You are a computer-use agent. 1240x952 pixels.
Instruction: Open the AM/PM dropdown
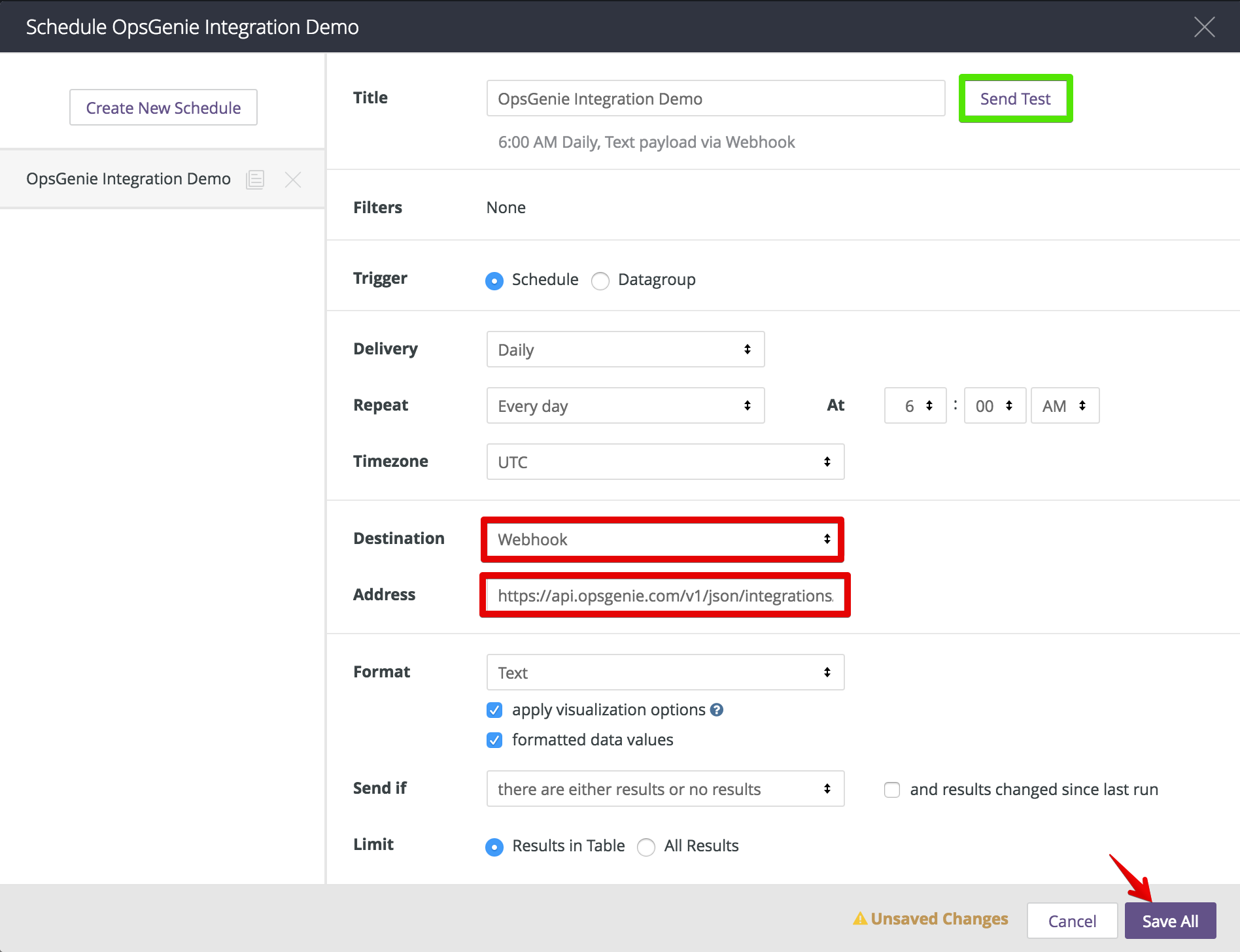(1065, 405)
